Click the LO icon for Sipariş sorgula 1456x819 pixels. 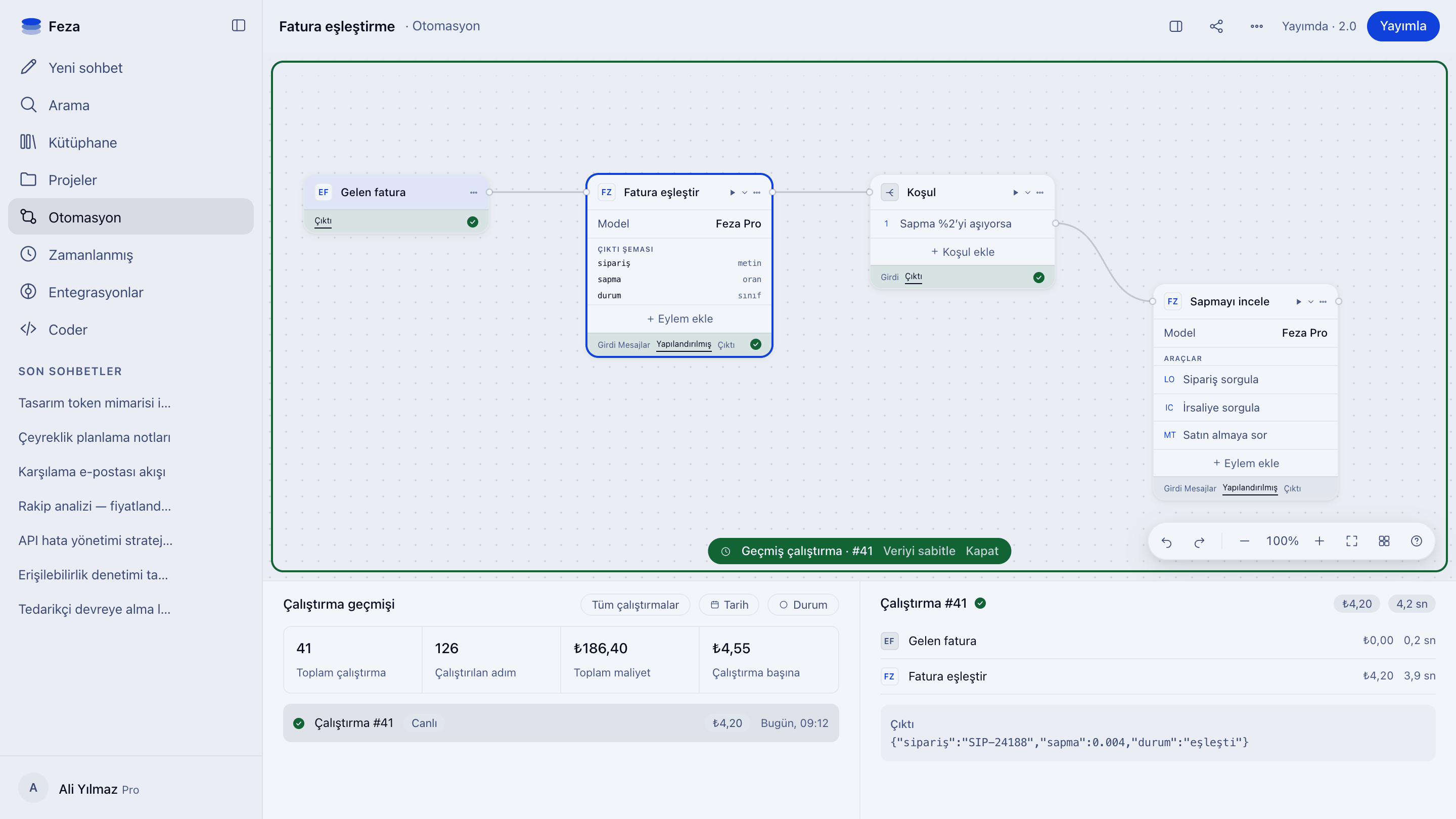pos(1169,380)
